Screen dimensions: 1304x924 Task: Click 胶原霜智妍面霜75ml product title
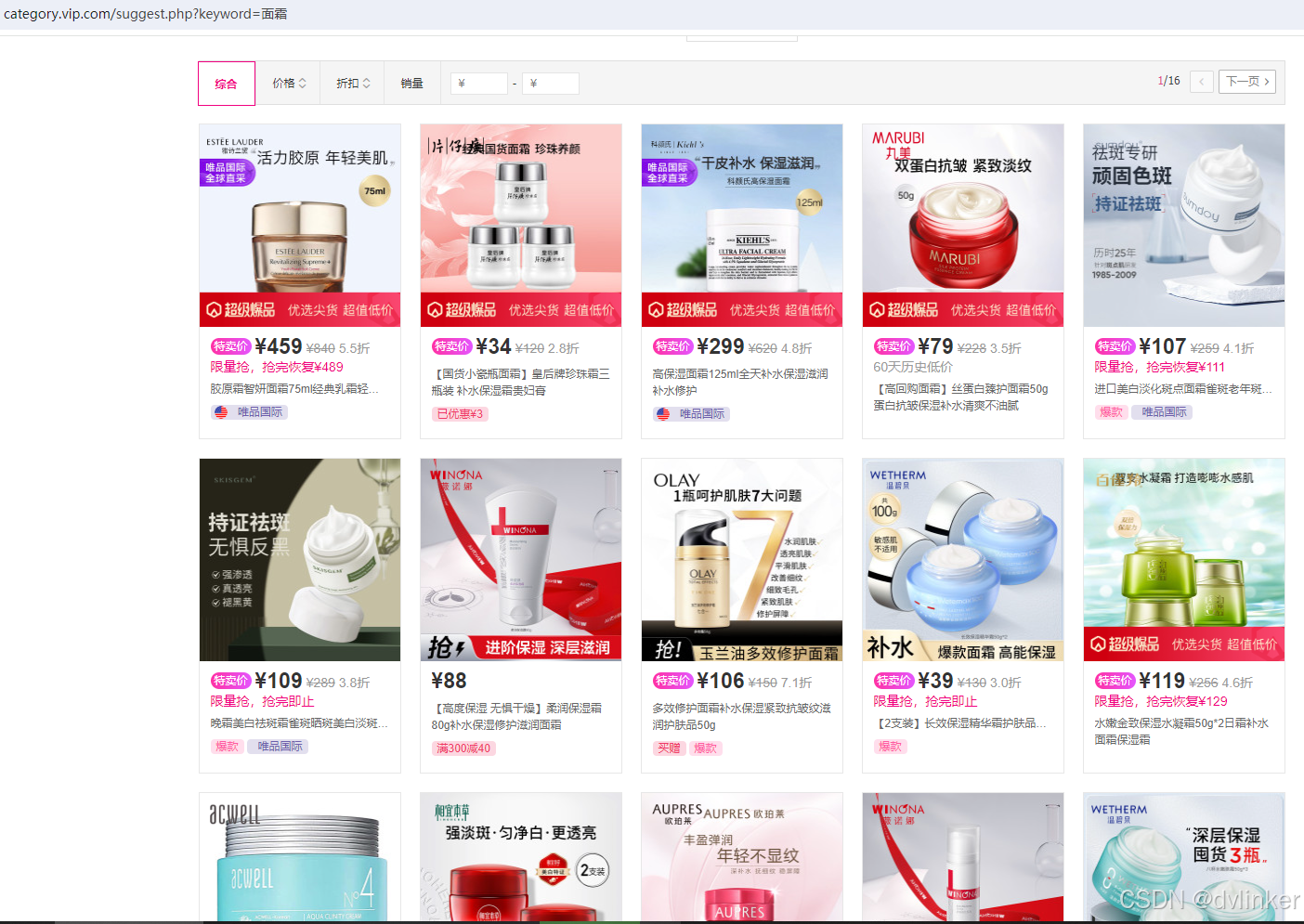(x=294, y=389)
